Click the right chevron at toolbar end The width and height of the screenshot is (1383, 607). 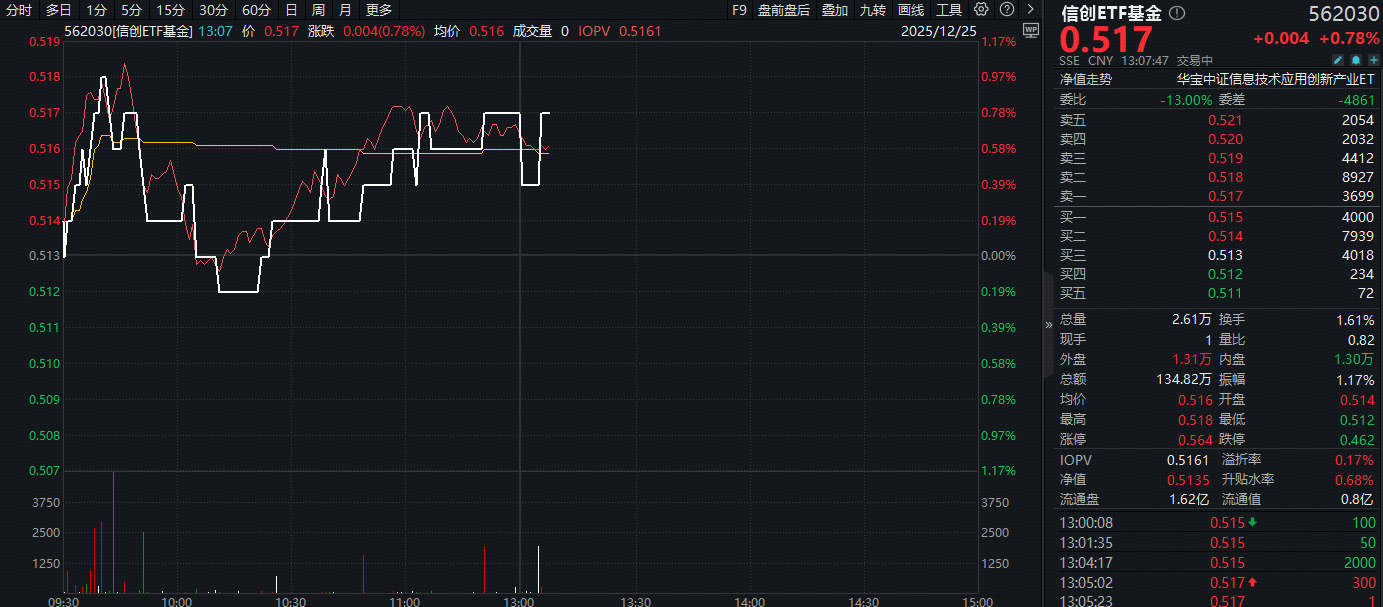point(1031,10)
